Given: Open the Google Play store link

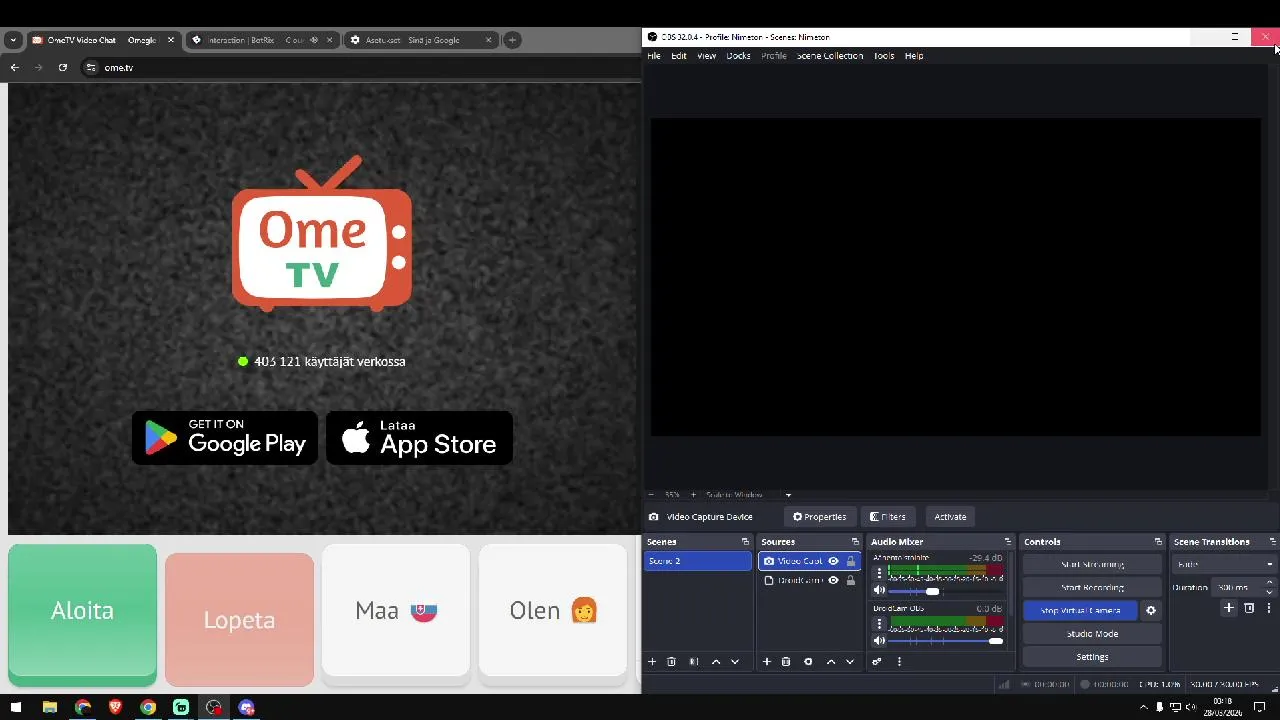Looking at the screenshot, I should click(225, 438).
